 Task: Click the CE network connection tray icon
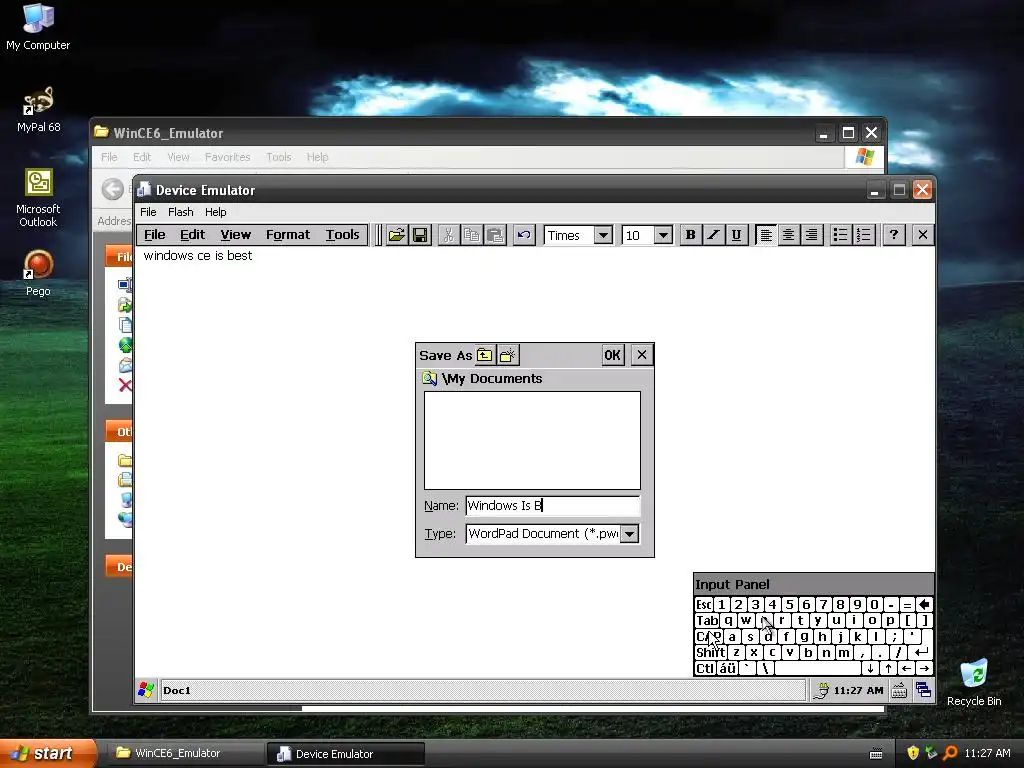coord(821,690)
